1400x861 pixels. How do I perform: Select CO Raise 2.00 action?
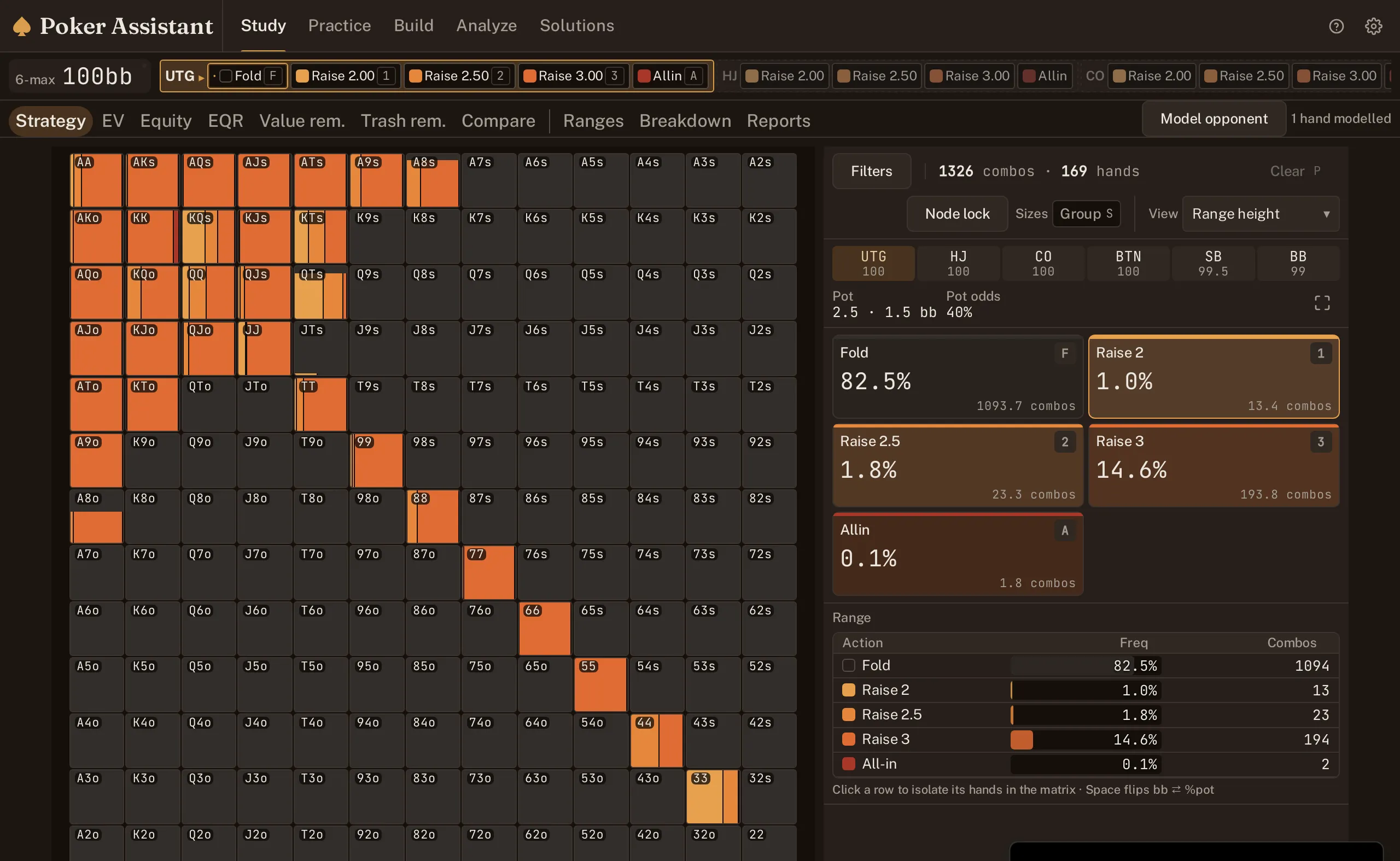pos(1152,76)
